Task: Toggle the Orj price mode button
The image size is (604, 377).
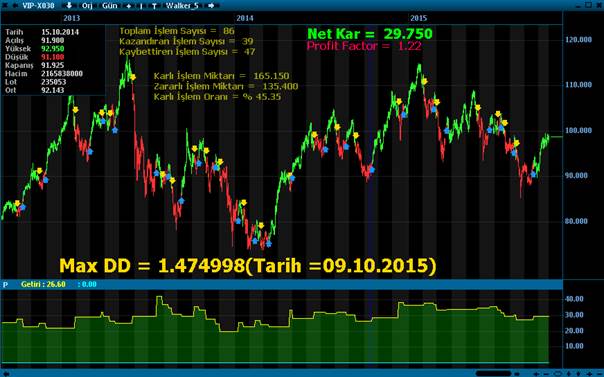Action: pyautogui.click(x=87, y=6)
